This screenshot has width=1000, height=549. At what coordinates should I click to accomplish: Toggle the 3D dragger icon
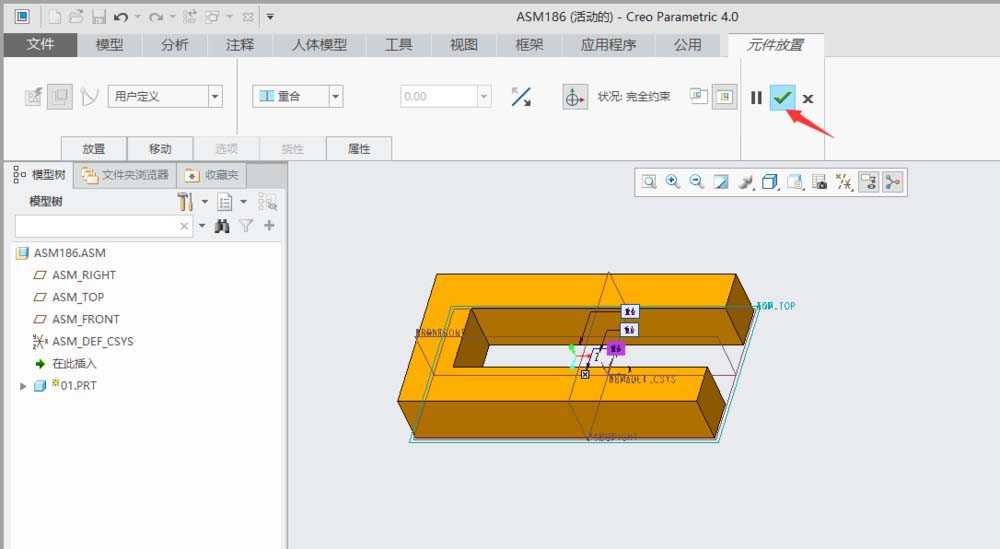(574, 97)
